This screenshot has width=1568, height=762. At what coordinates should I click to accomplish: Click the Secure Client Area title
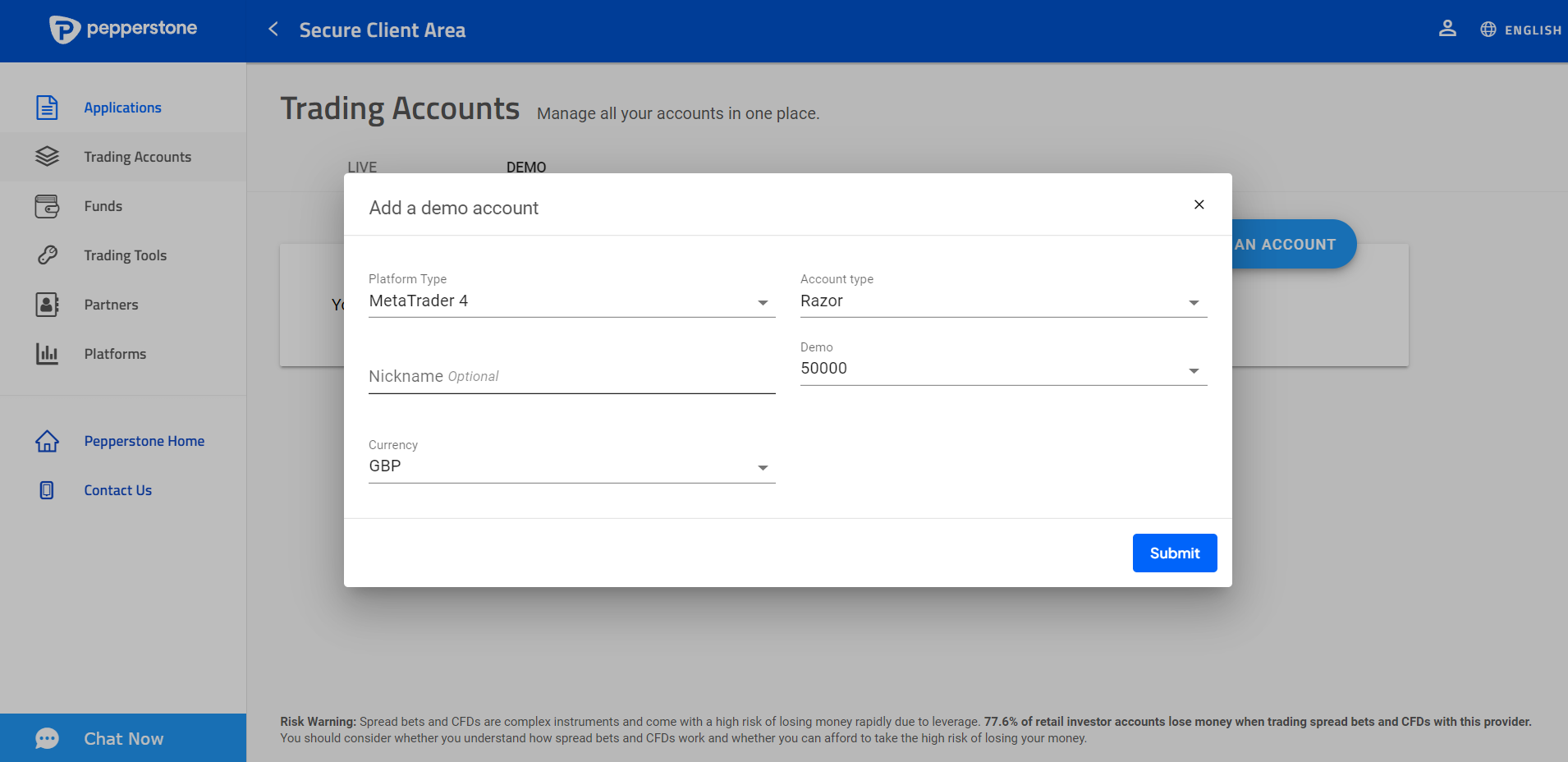[x=383, y=30]
